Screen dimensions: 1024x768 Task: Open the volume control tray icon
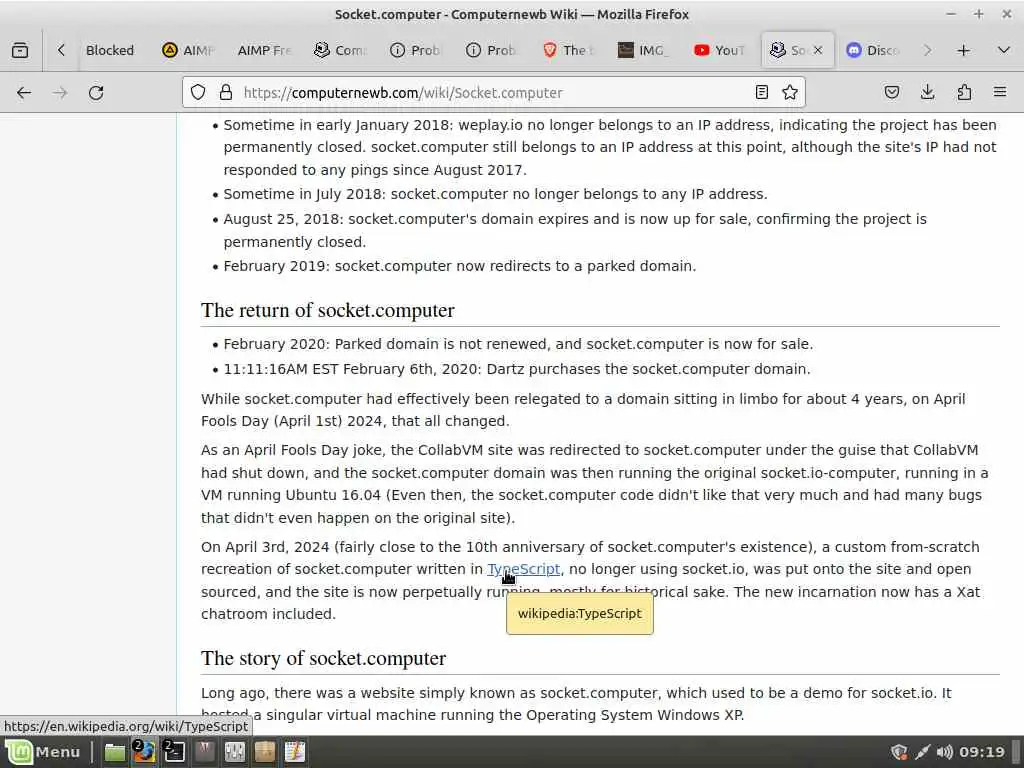[x=944, y=752]
